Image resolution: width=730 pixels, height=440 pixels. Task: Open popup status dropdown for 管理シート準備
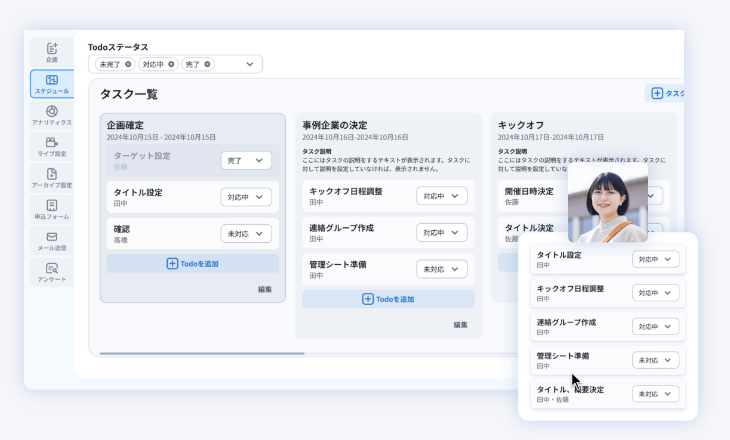click(x=655, y=360)
